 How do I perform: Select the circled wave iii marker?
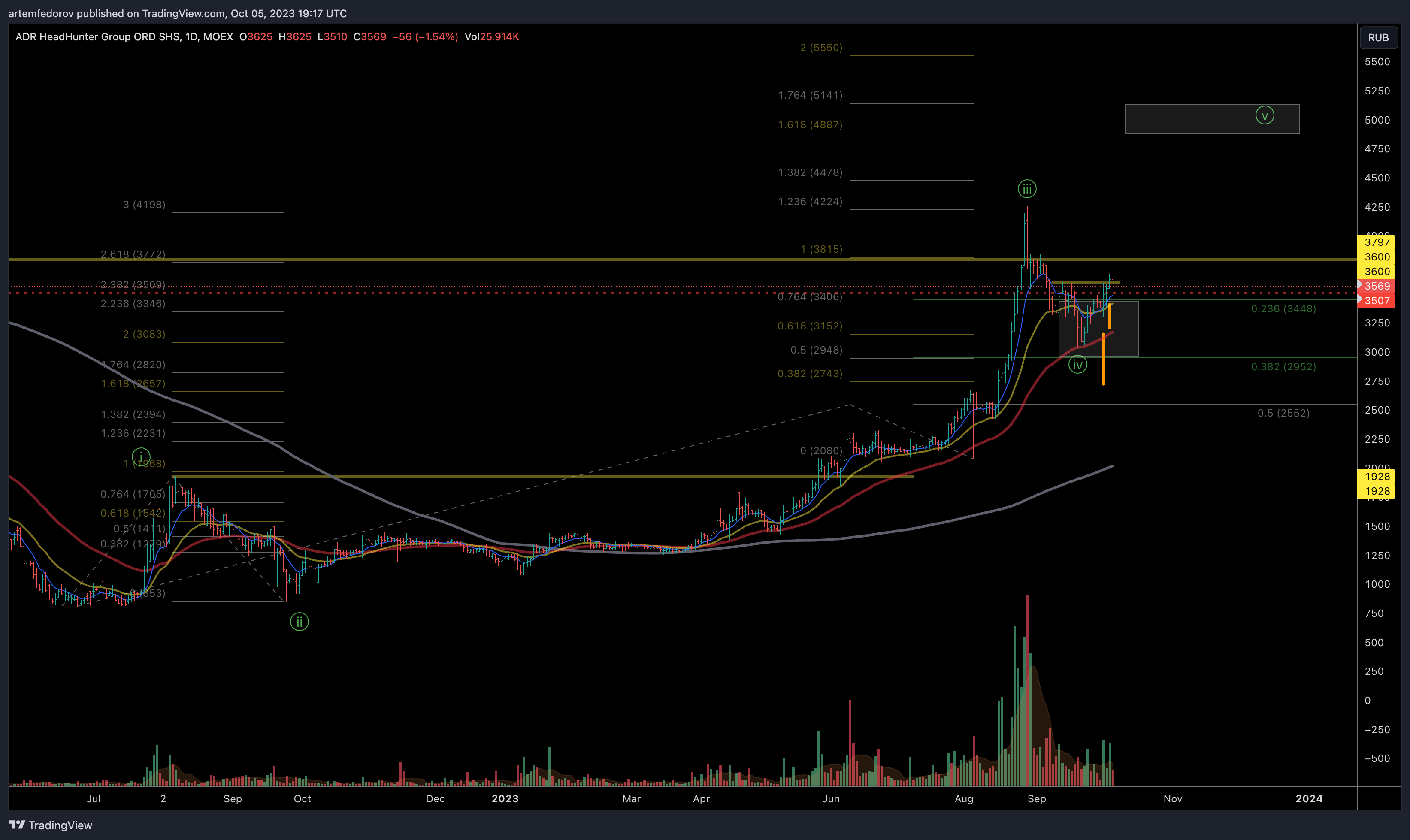[1027, 188]
